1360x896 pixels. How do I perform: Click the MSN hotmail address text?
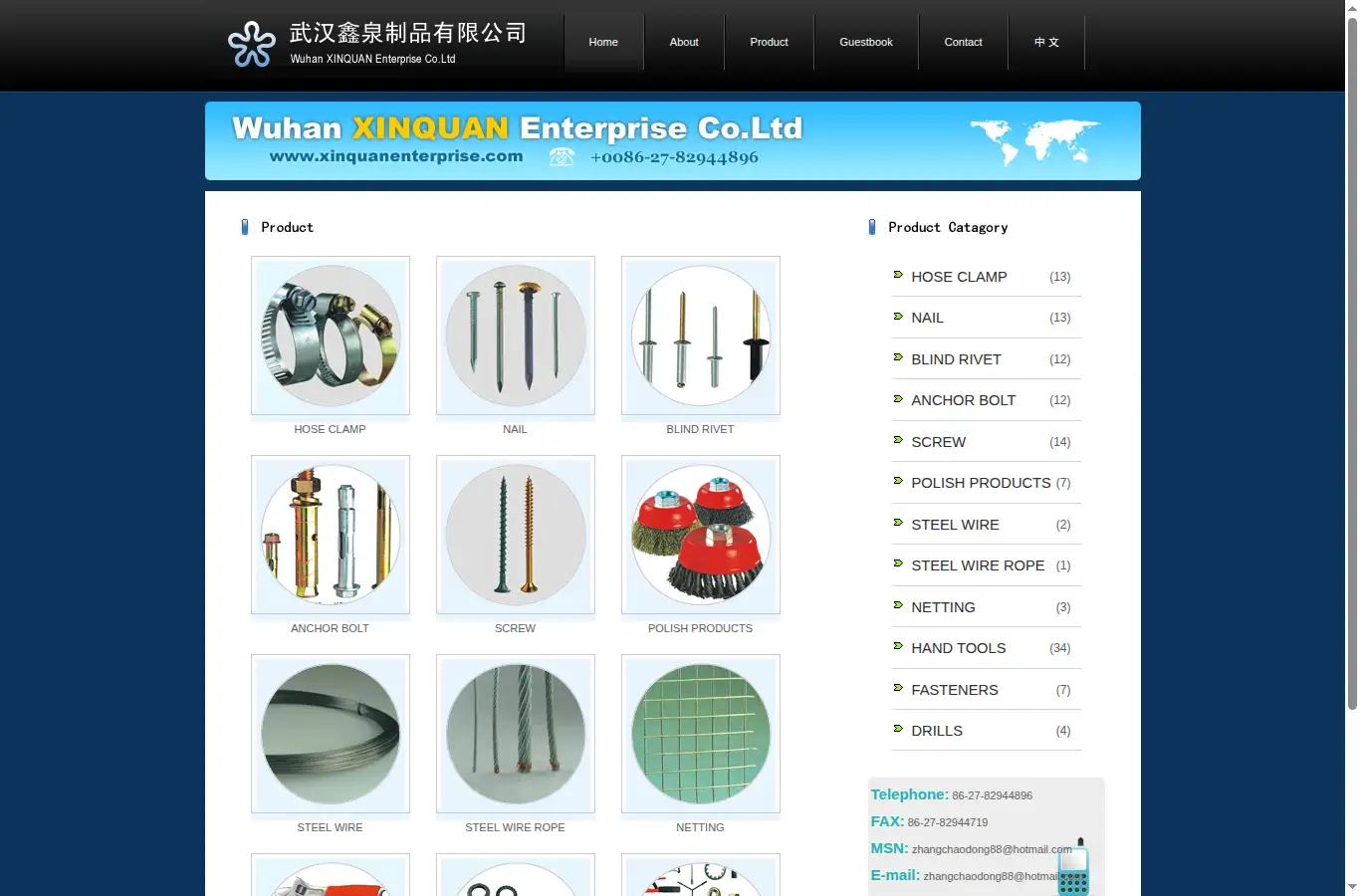click(992, 849)
